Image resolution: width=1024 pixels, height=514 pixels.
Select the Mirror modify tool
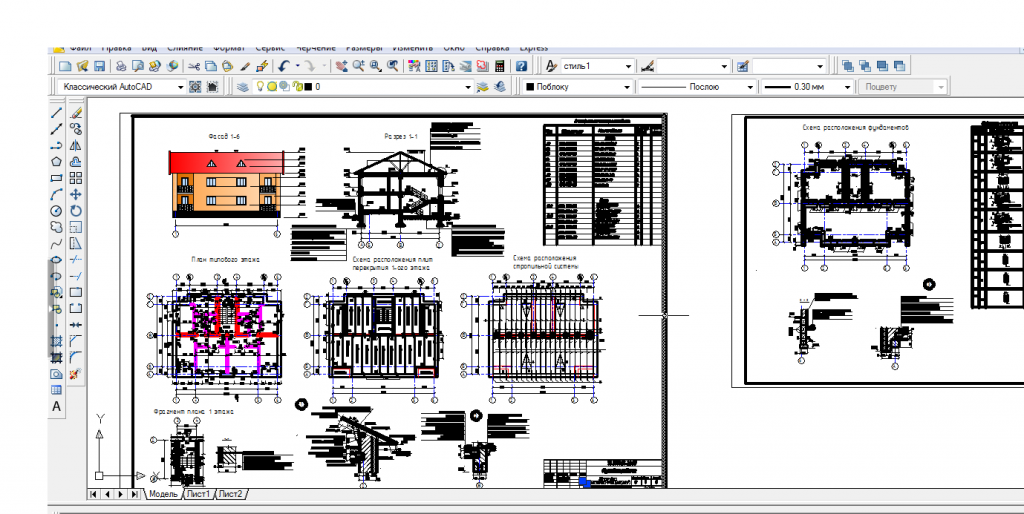pos(76,146)
